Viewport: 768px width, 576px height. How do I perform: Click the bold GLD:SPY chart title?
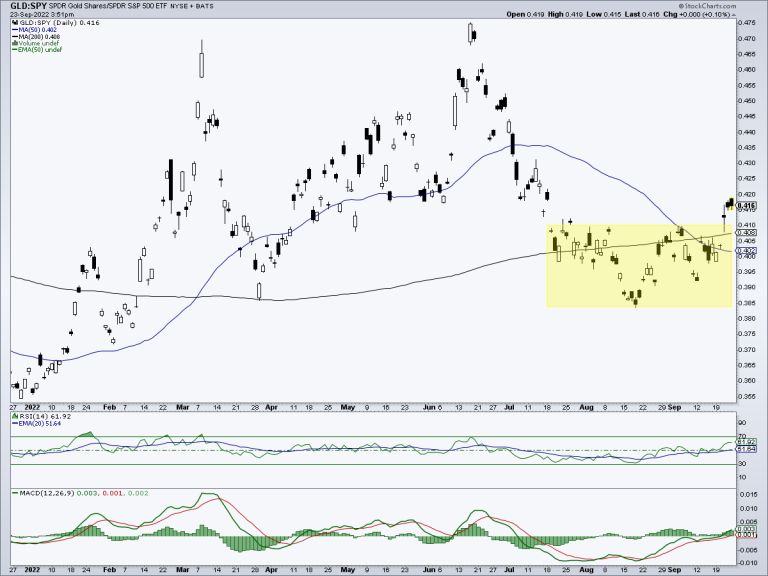coord(29,6)
